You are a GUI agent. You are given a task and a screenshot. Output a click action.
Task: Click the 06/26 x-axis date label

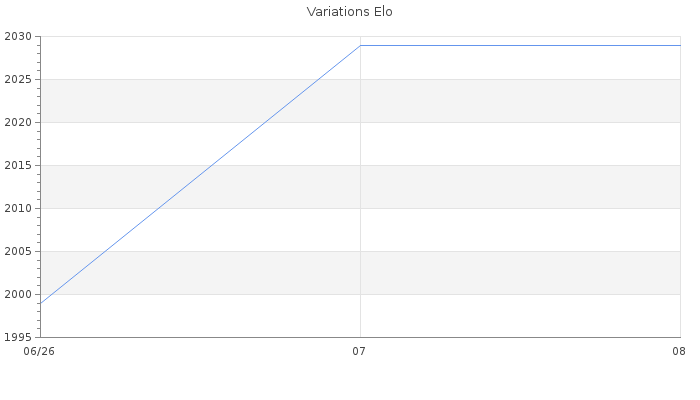[39, 351]
